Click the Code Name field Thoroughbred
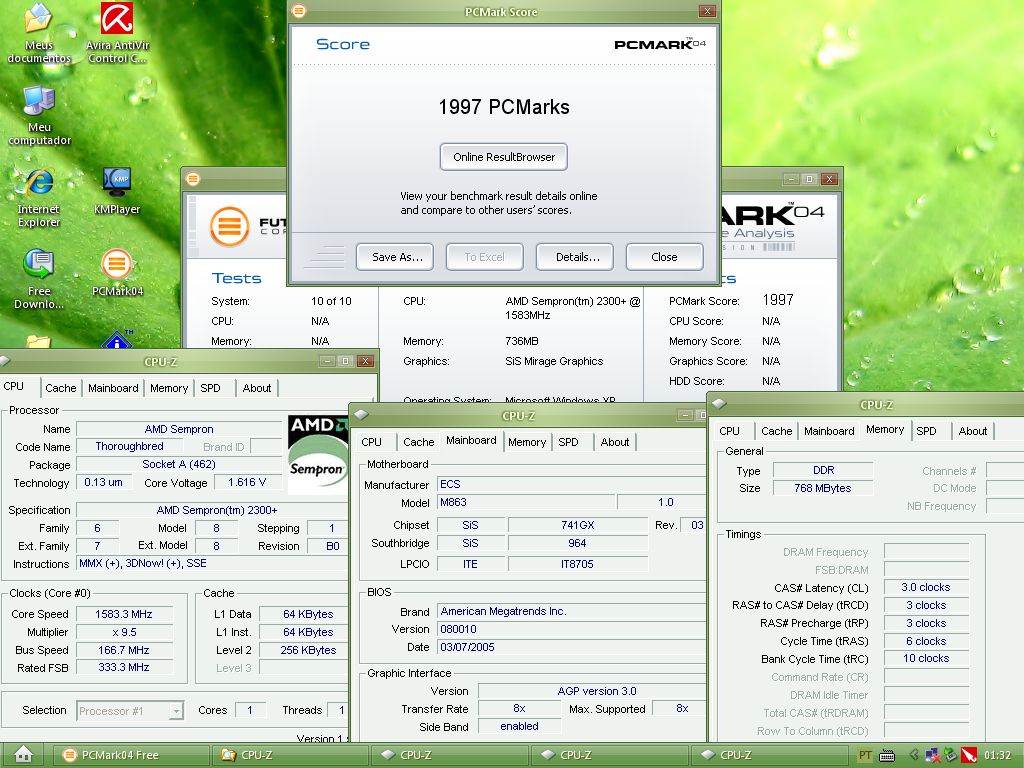Viewport: 1024px width, 768px height. [x=129, y=446]
